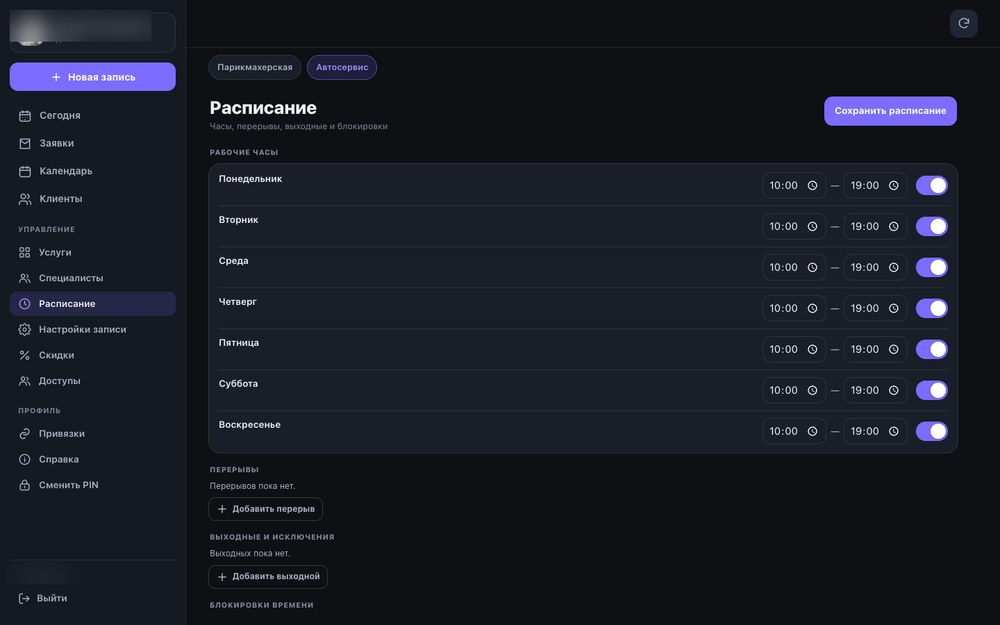Click the envelope icon next to Заявки
Screen dimensions: 1000x625
pos(25,143)
